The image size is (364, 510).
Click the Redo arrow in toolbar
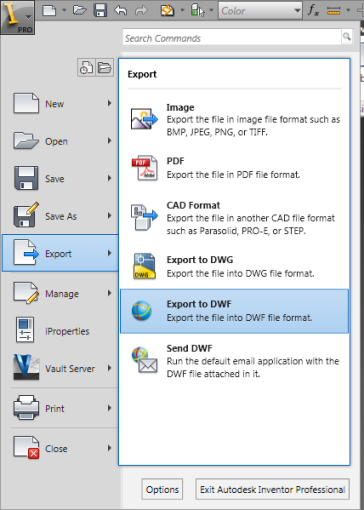click(141, 10)
